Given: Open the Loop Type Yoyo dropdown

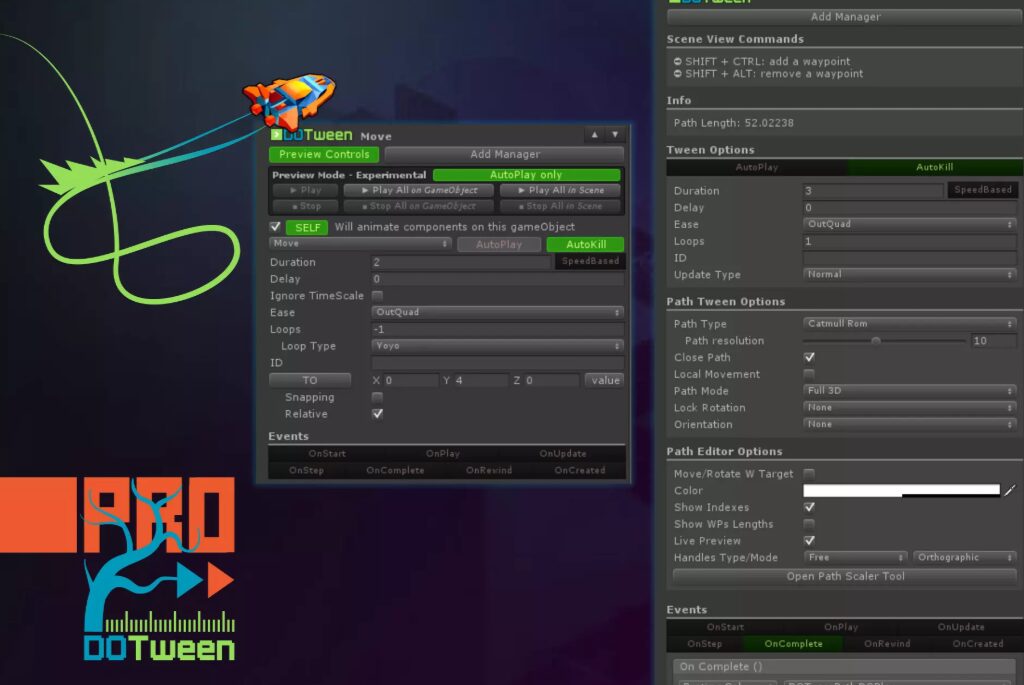Looking at the screenshot, I should click(497, 346).
